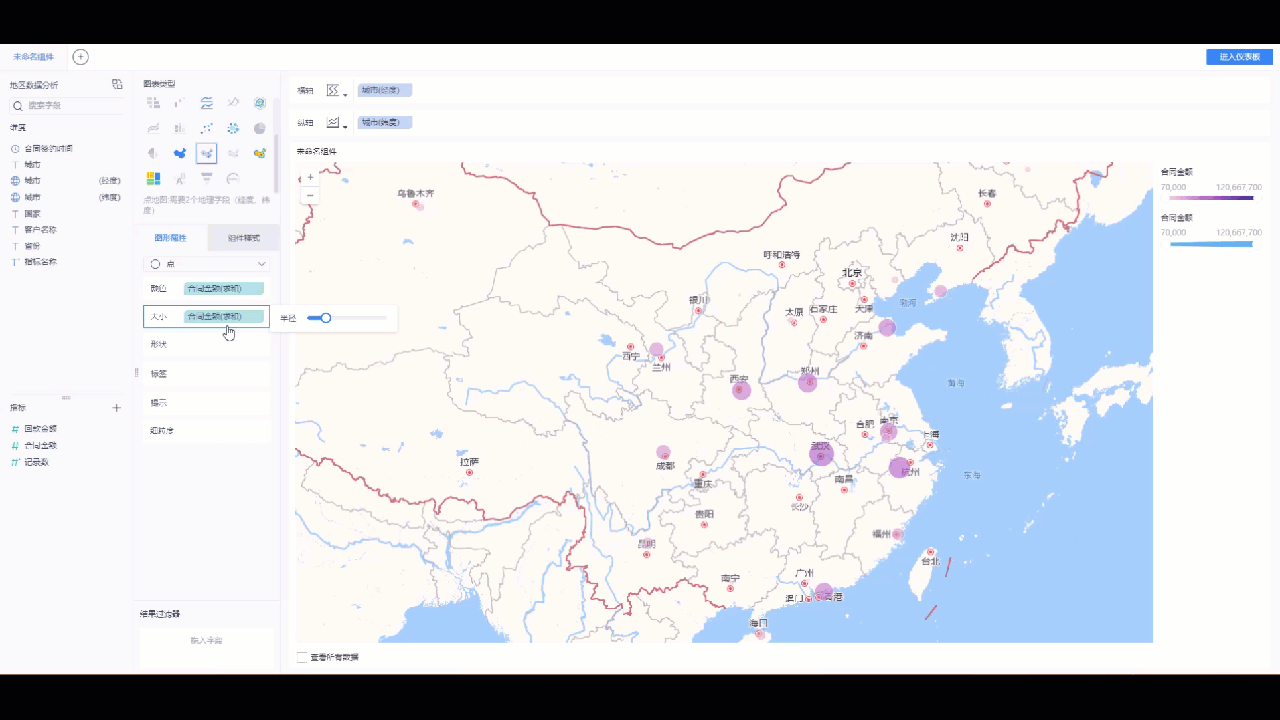Click the map zoom in plus button
The width and height of the screenshot is (1280, 720).
pyautogui.click(x=310, y=176)
